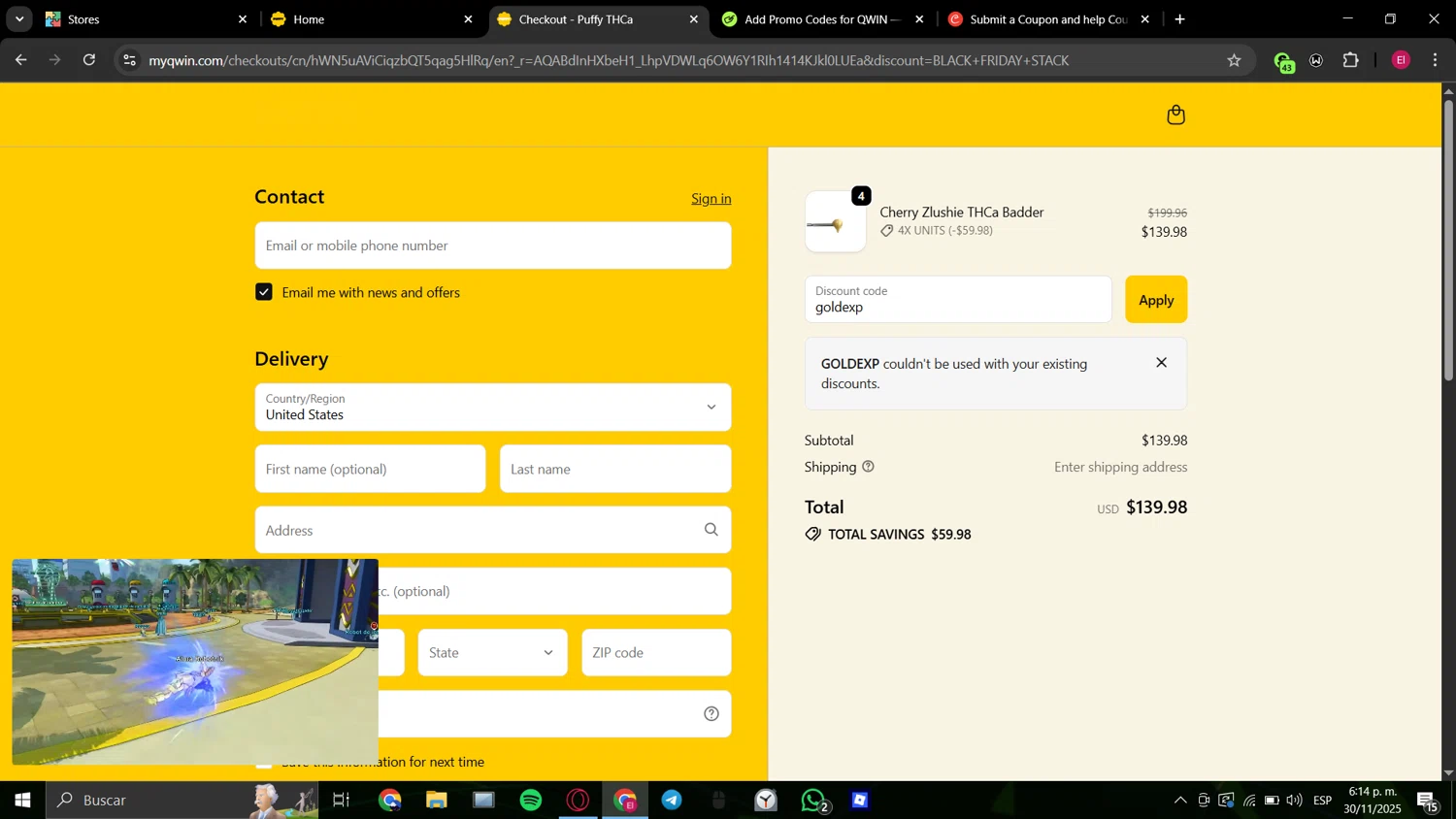Open Opera browser from the taskbar
The width and height of the screenshot is (1456, 819).
tap(579, 801)
